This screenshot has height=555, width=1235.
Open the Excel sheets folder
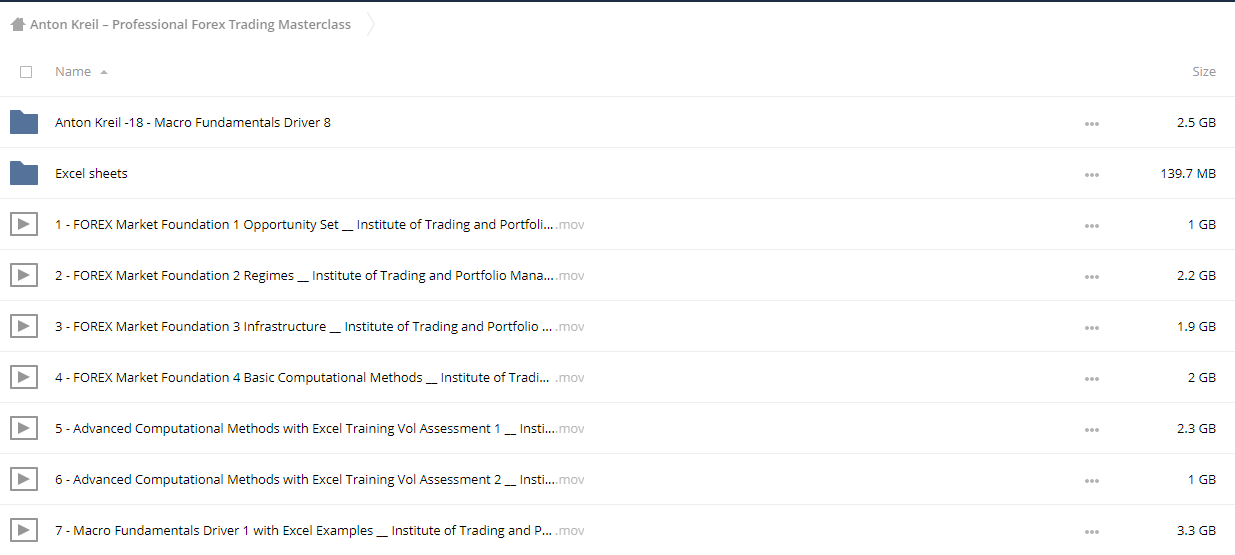tap(91, 174)
